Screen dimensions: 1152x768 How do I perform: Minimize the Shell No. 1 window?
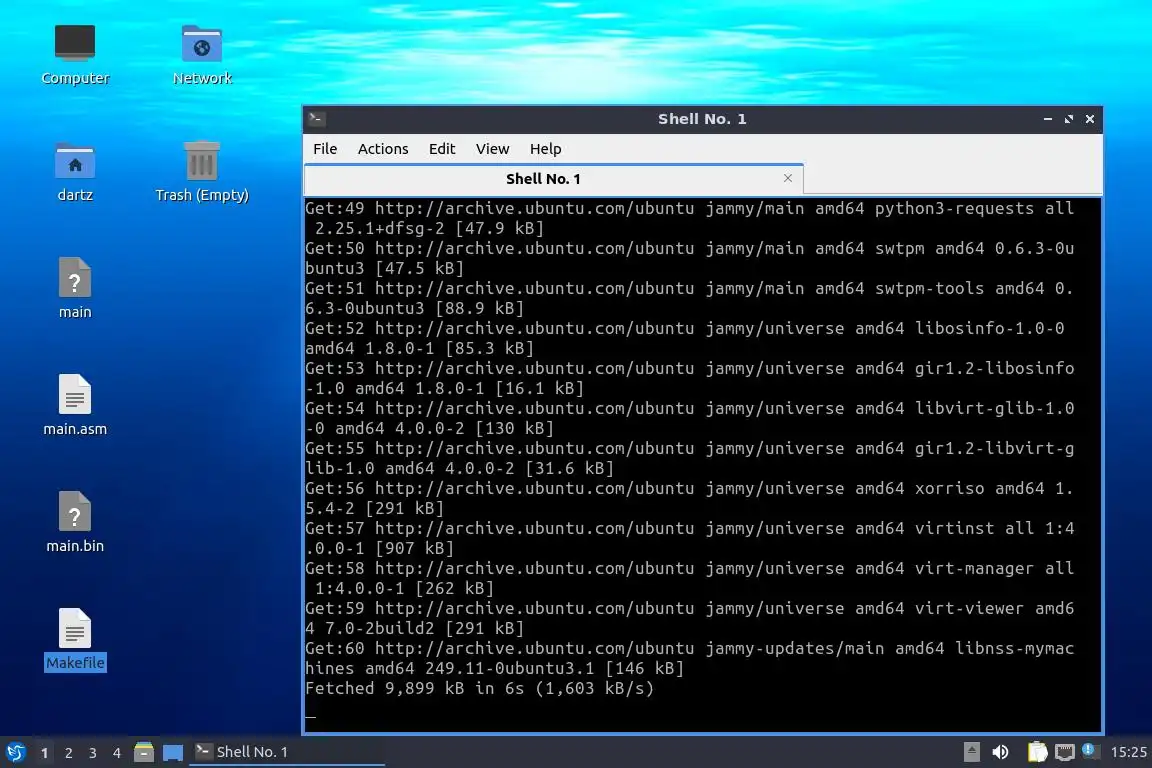click(1048, 119)
